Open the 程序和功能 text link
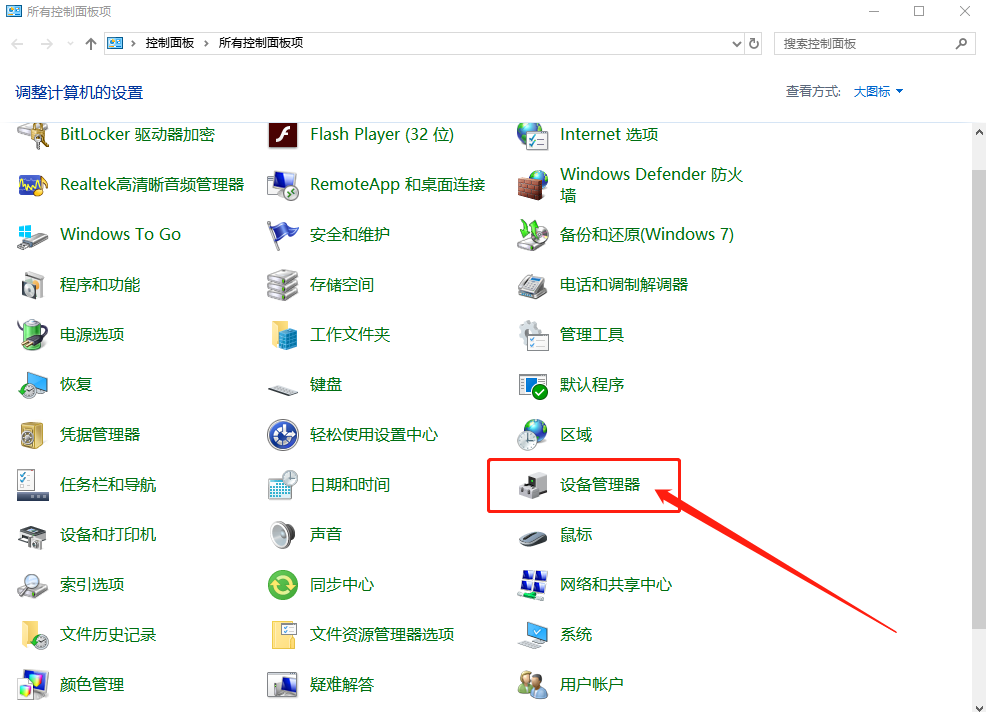 [x=100, y=285]
